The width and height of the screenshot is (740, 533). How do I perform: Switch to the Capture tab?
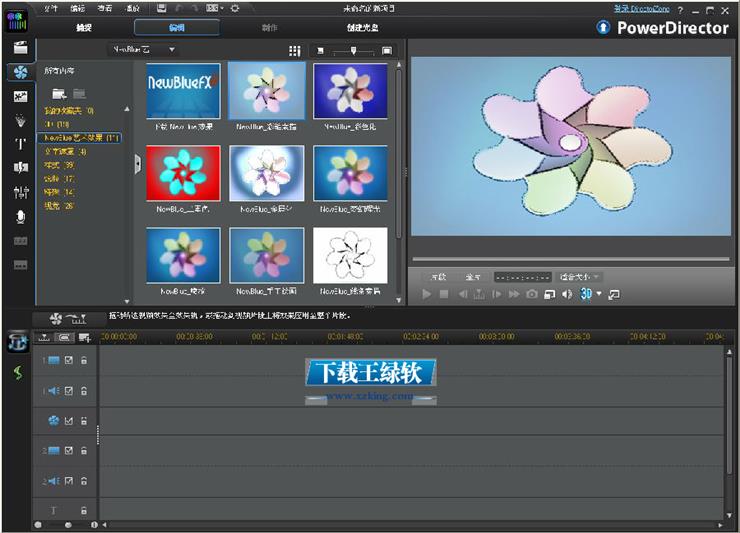[x=84, y=28]
